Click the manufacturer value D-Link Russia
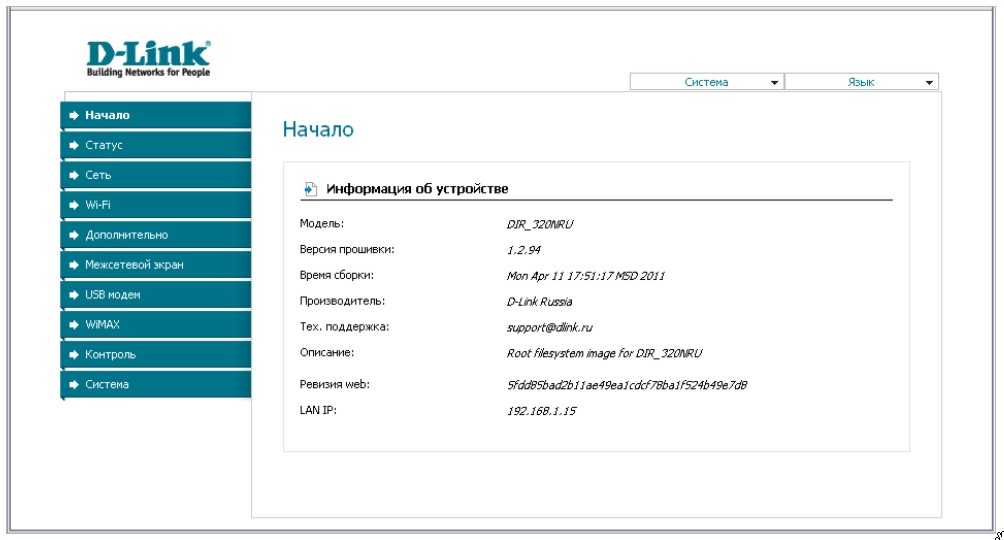Image resolution: width=1004 pixels, height=540 pixels. pos(539,302)
